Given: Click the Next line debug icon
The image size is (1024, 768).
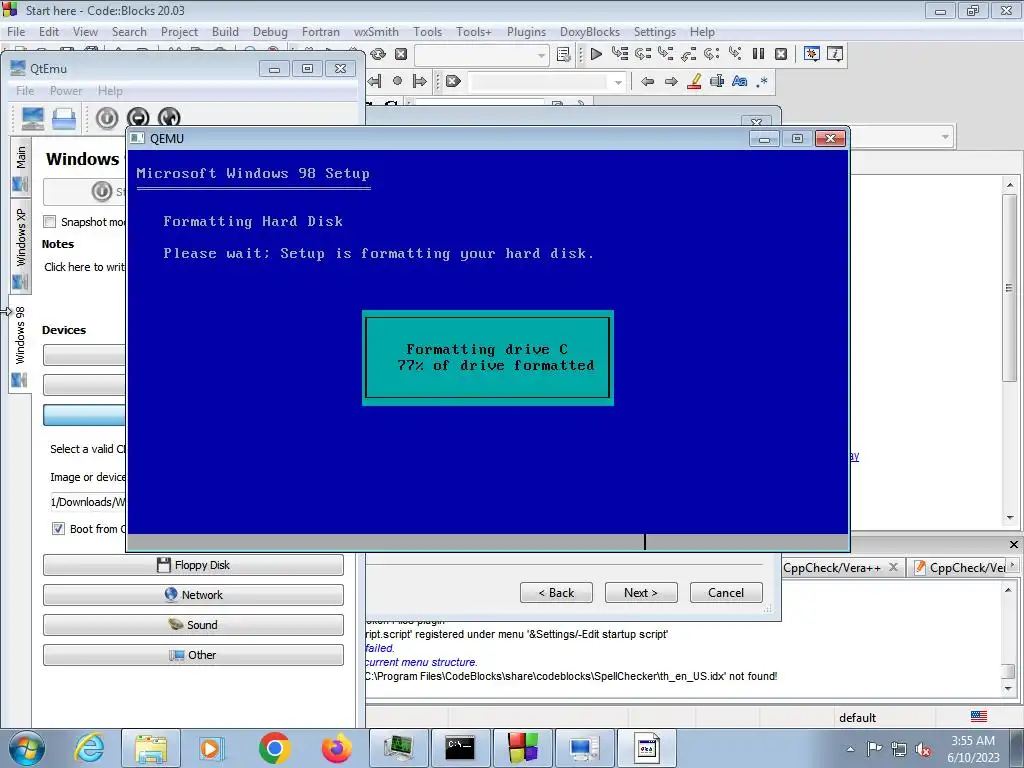Looking at the screenshot, I should click(x=643, y=54).
